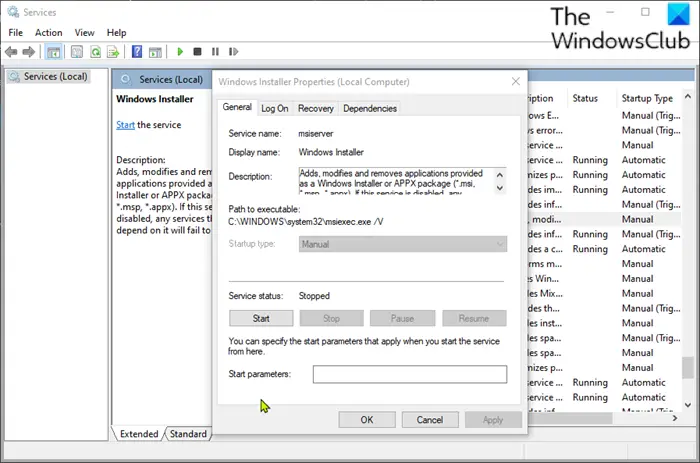This screenshot has width=700, height=463.
Task: Open the File menu
Action: click(x=16, y=33)
